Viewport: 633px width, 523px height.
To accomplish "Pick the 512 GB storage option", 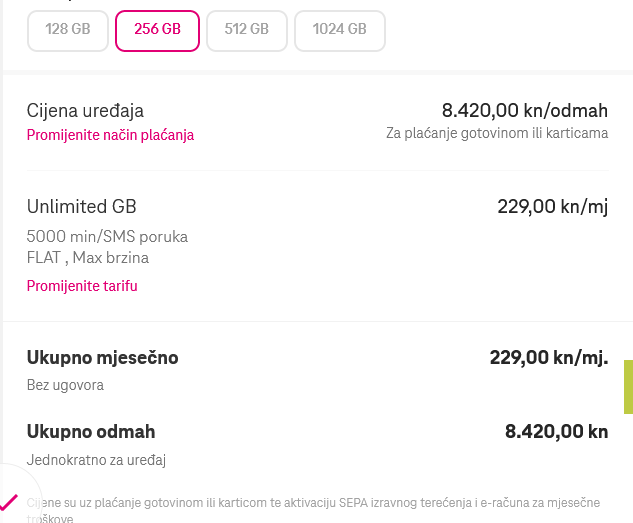I will click(246, 30).
